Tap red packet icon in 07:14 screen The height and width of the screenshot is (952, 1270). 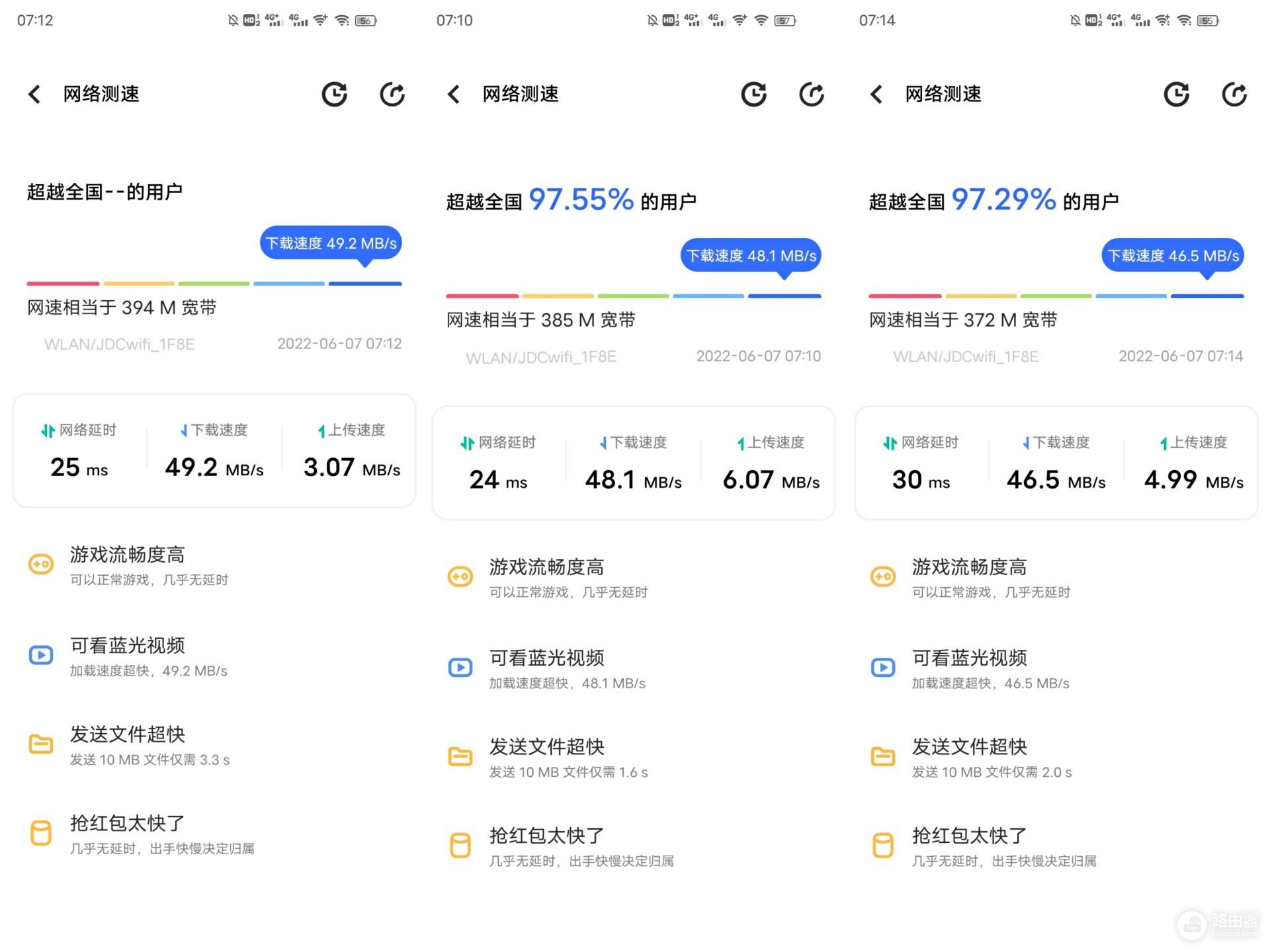883,846
